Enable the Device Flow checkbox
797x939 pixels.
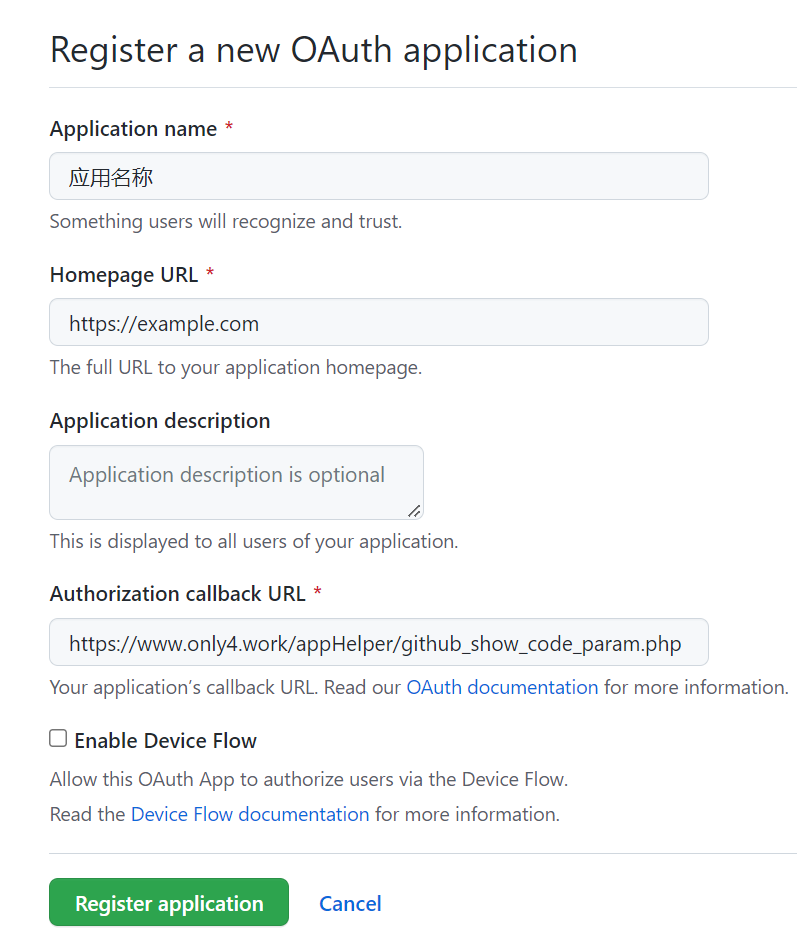(59, 739)
